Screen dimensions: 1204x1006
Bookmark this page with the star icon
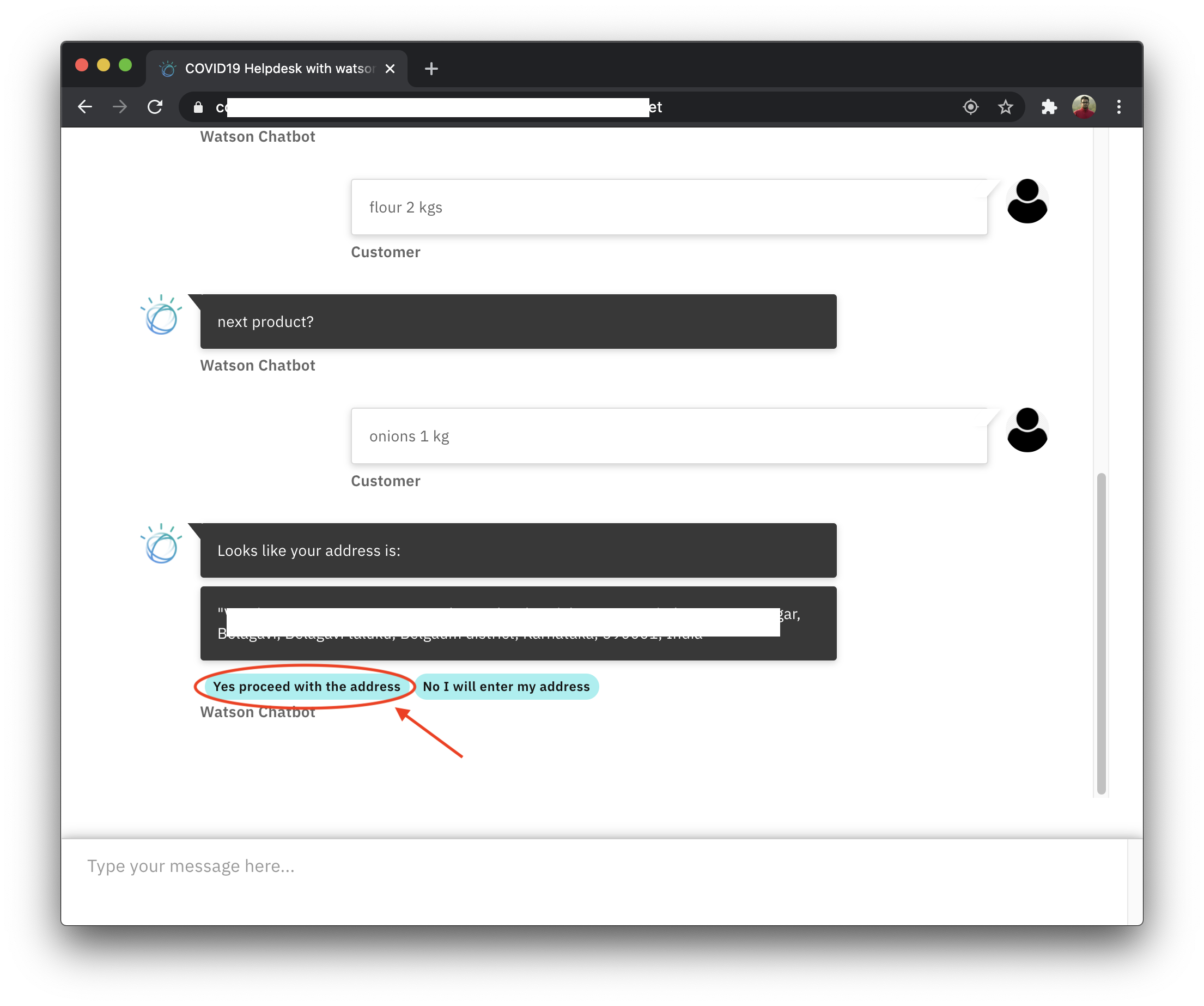pyautogui.click(x=1005, y=107)
